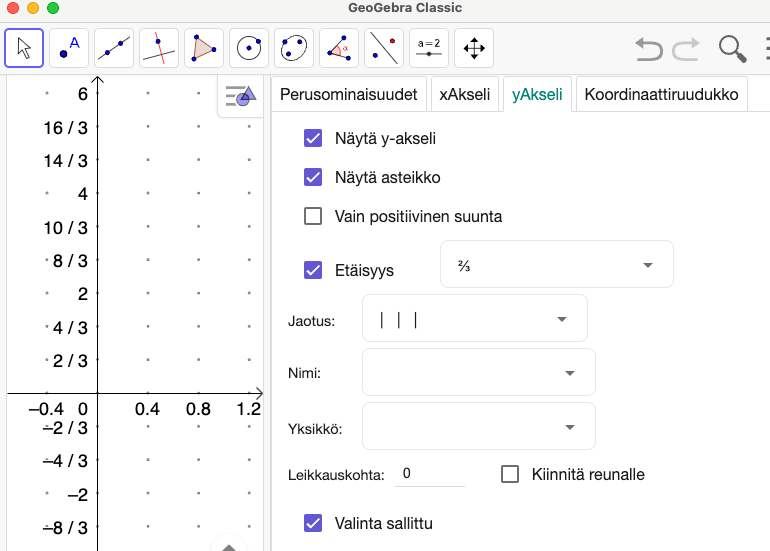Check Kiinnitä reunalle option
This screenshot has height=551, width=770.
(510, 474)
